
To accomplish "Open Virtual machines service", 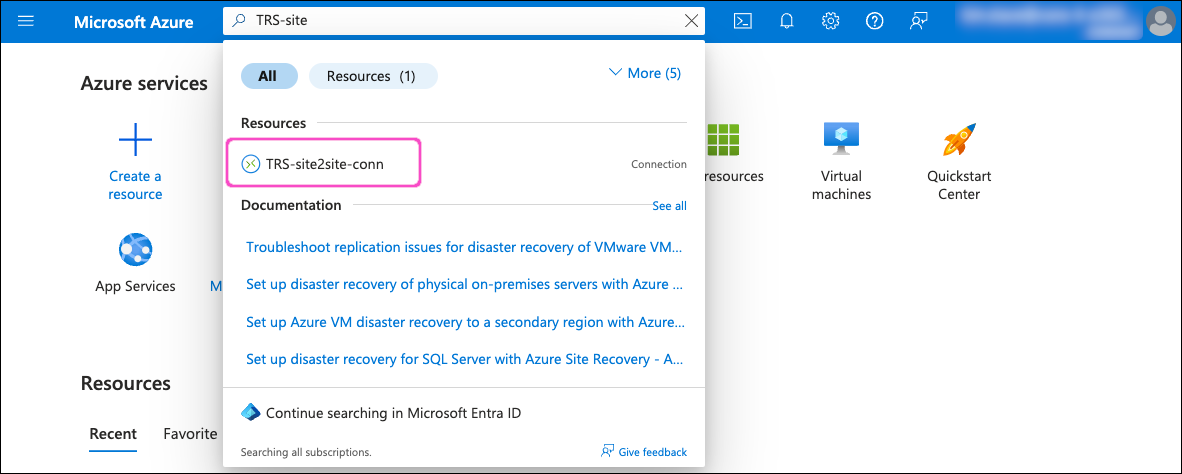I will 841,140.
